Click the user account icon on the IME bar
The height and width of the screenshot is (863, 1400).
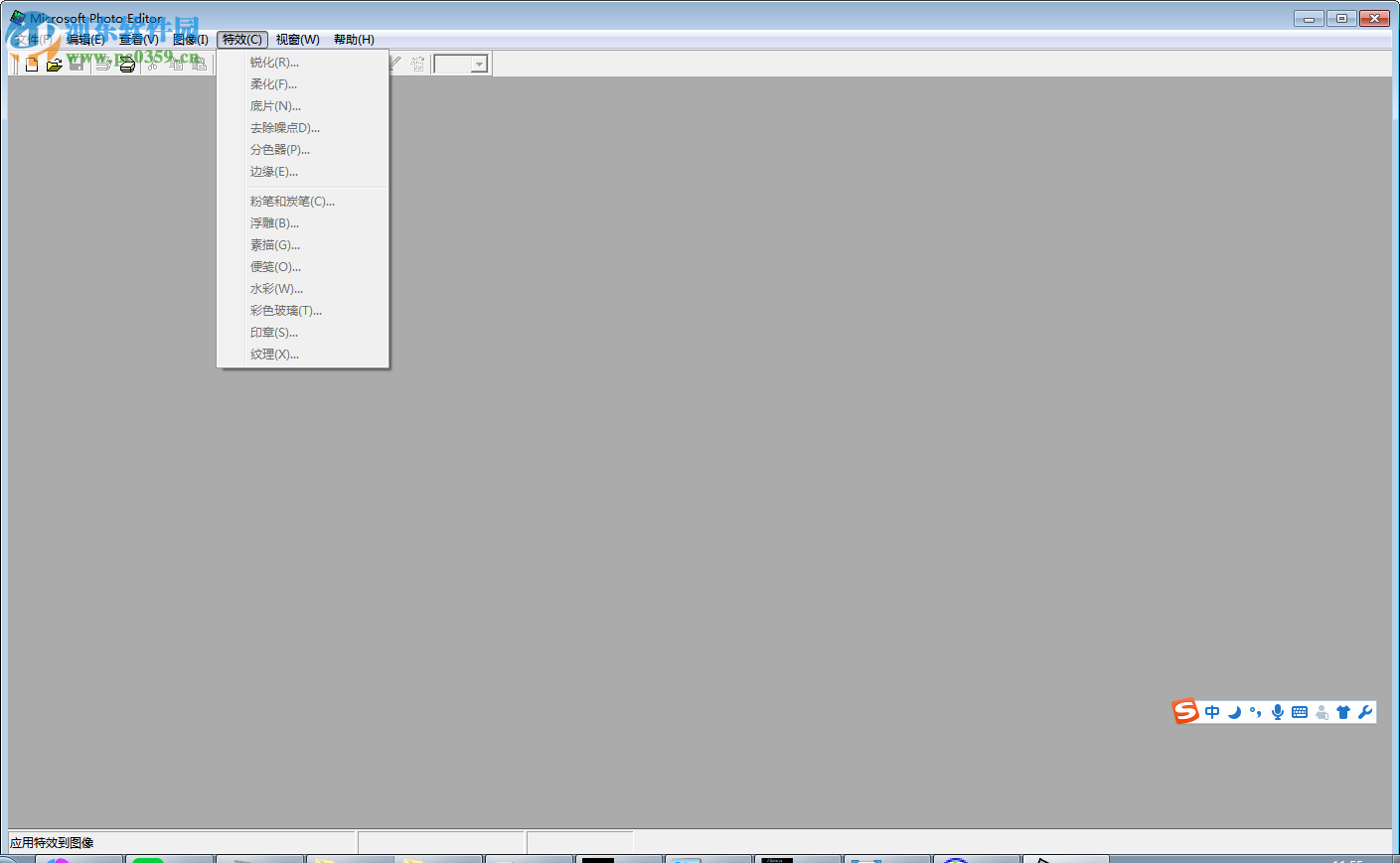point(1322,712)
